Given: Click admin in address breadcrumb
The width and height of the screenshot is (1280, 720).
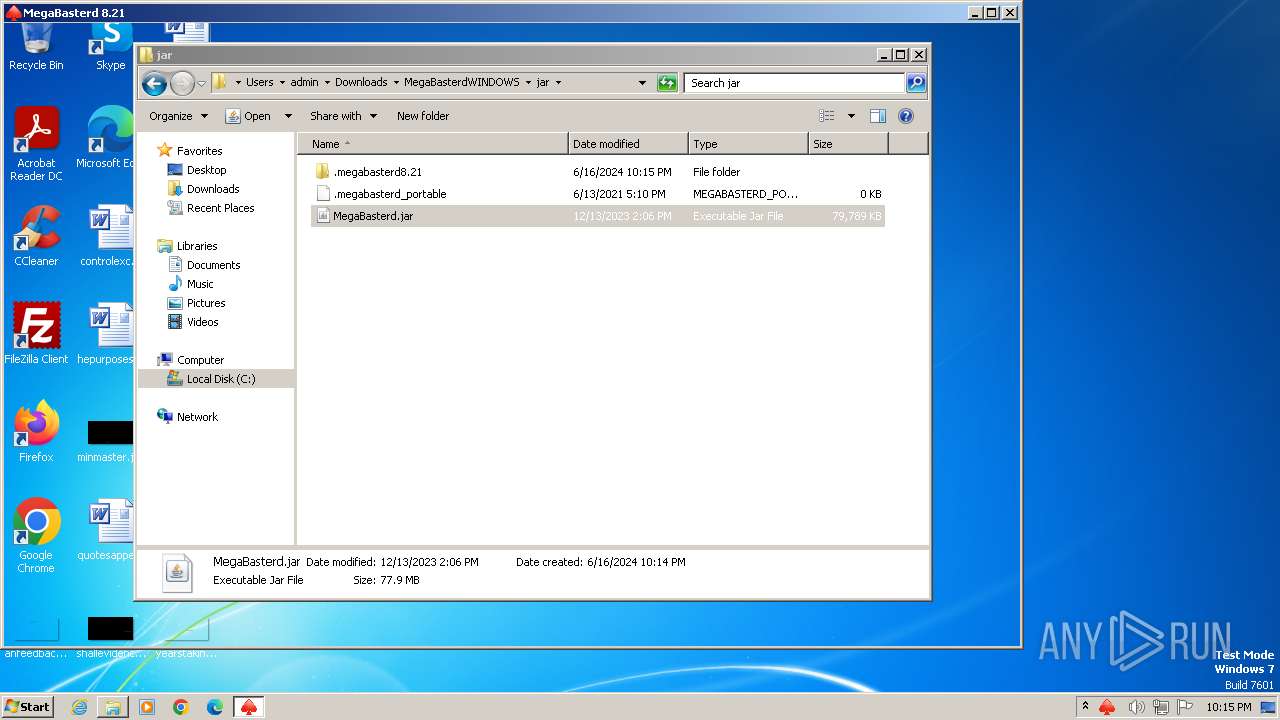Looking at the screenshot, I should coord(304,83).
